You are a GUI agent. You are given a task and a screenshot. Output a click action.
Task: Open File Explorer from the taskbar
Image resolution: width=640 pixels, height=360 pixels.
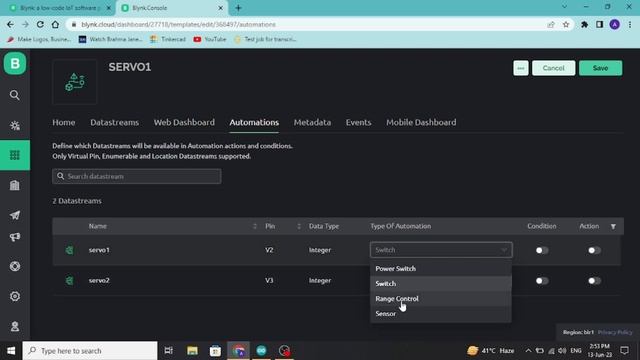pyautogui.click(x=192, y=351)
